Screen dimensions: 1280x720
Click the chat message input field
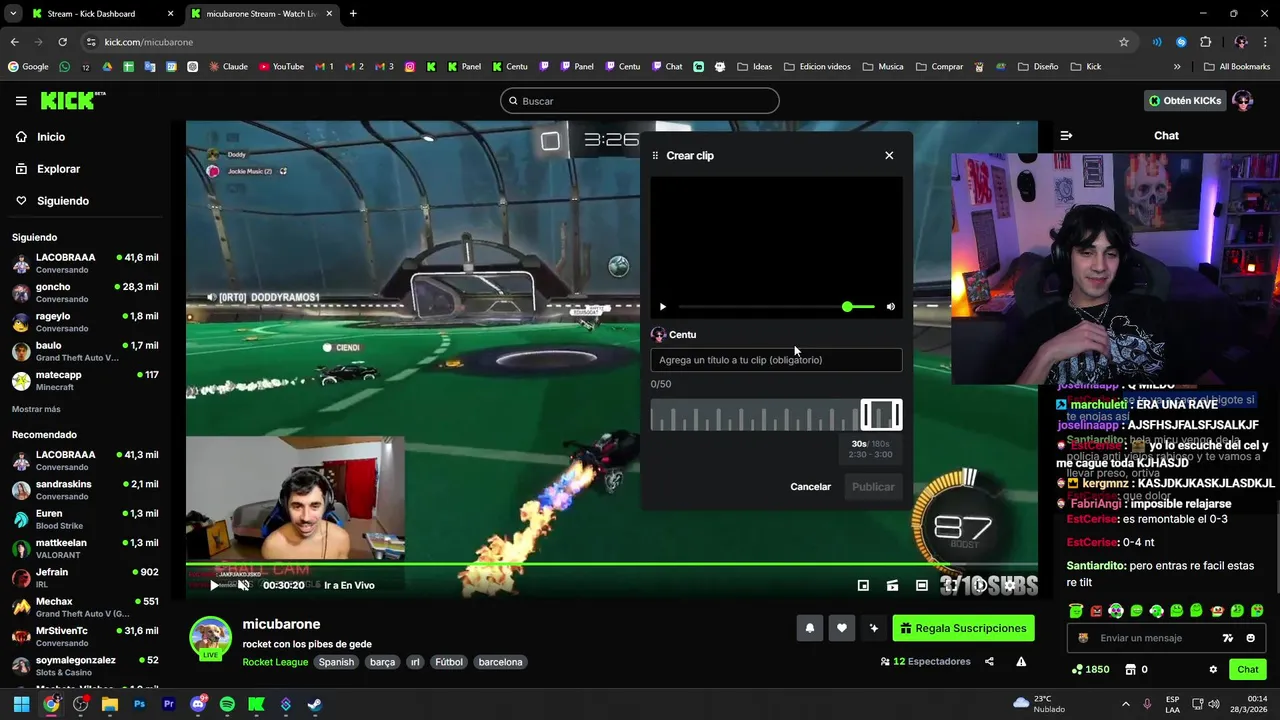point(1166,638)
